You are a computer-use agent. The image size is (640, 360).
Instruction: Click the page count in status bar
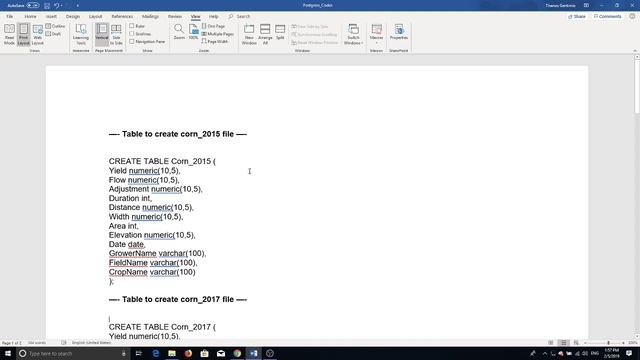[11, 343]
